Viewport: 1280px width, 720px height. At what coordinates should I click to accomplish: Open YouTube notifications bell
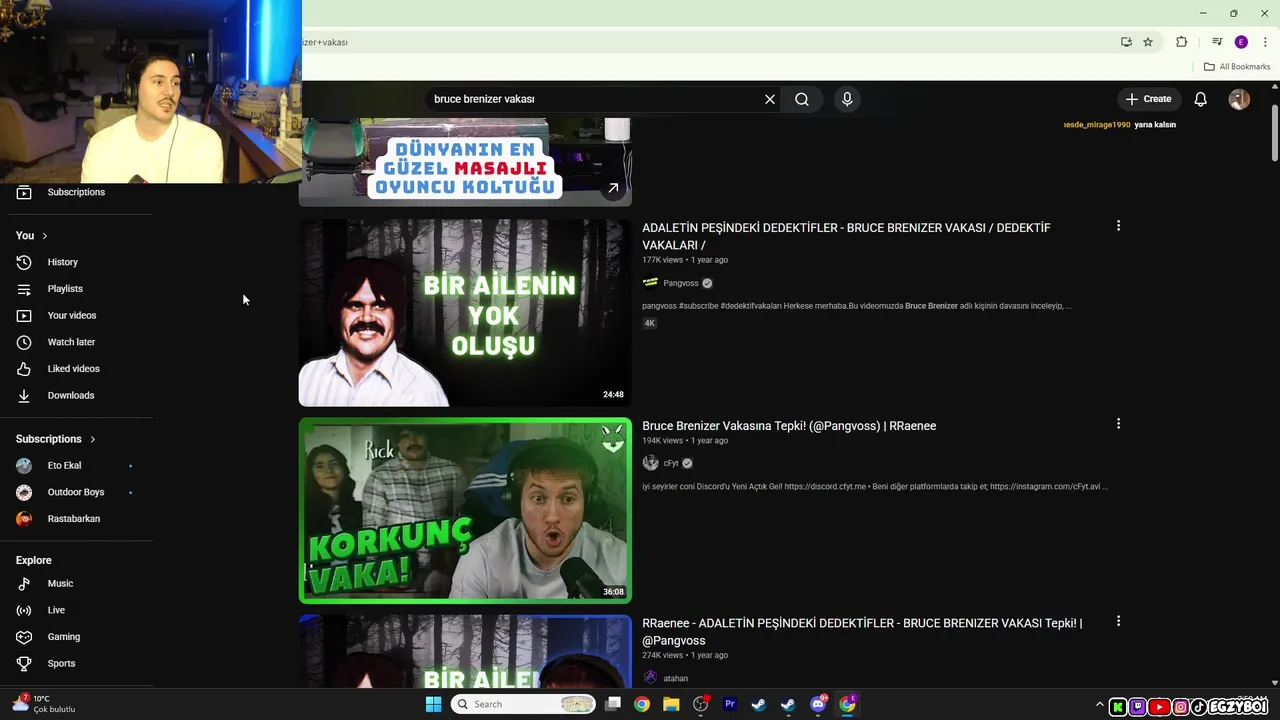[x=1201, y=99]
